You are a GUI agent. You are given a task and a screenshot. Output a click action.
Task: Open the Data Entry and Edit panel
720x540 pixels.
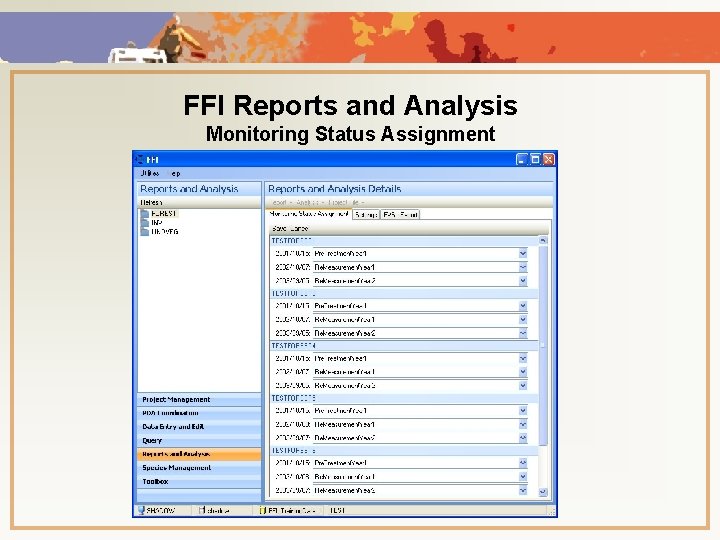click(x=199, y=427)
